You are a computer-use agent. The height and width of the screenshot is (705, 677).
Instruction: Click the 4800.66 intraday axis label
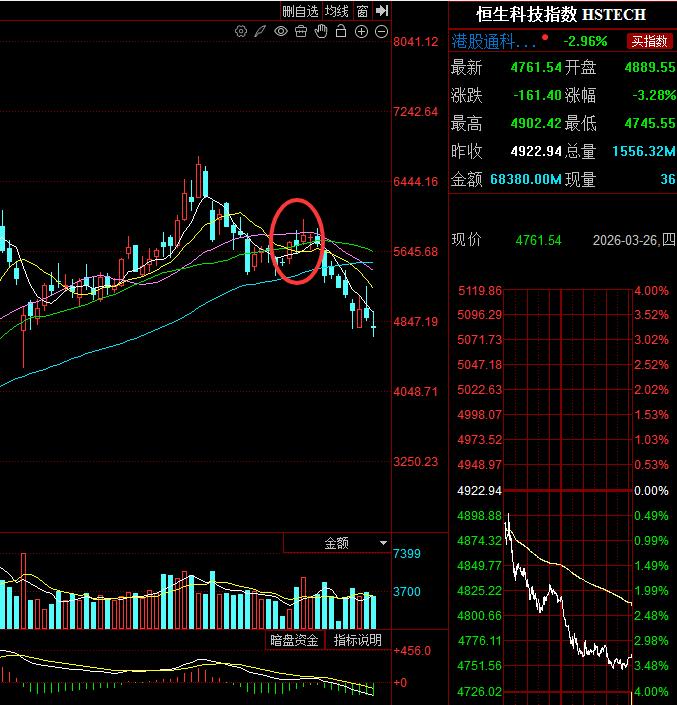(480, 616)
